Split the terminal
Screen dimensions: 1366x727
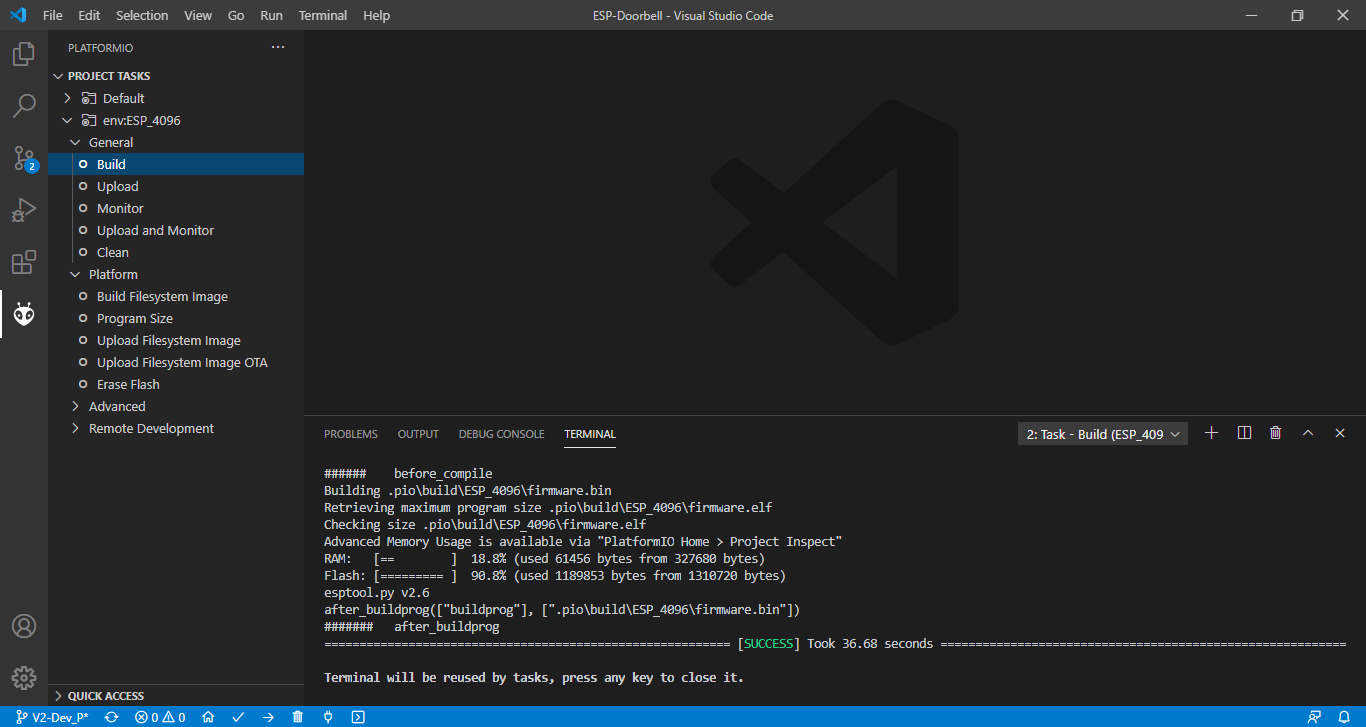1244,433
